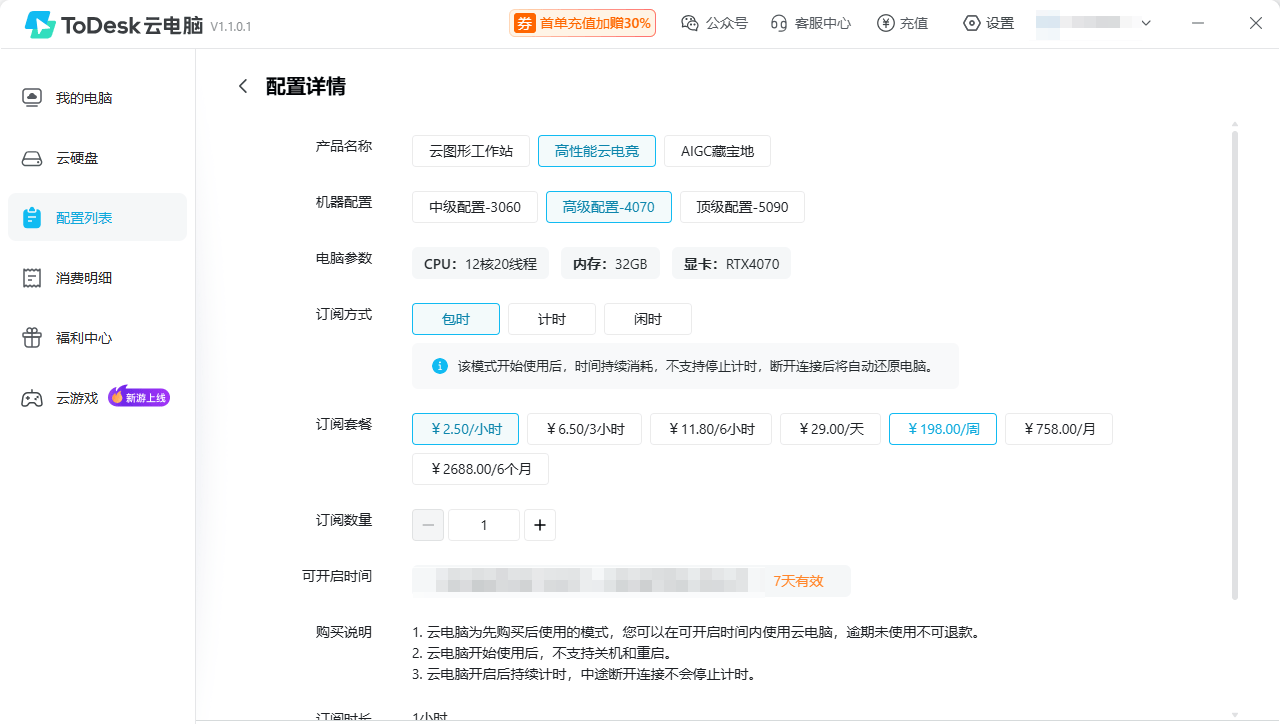Screen dimensions: 1280x724
Task: Click the 云游戏 gamepad icon
Action: (x=32, y=398)
